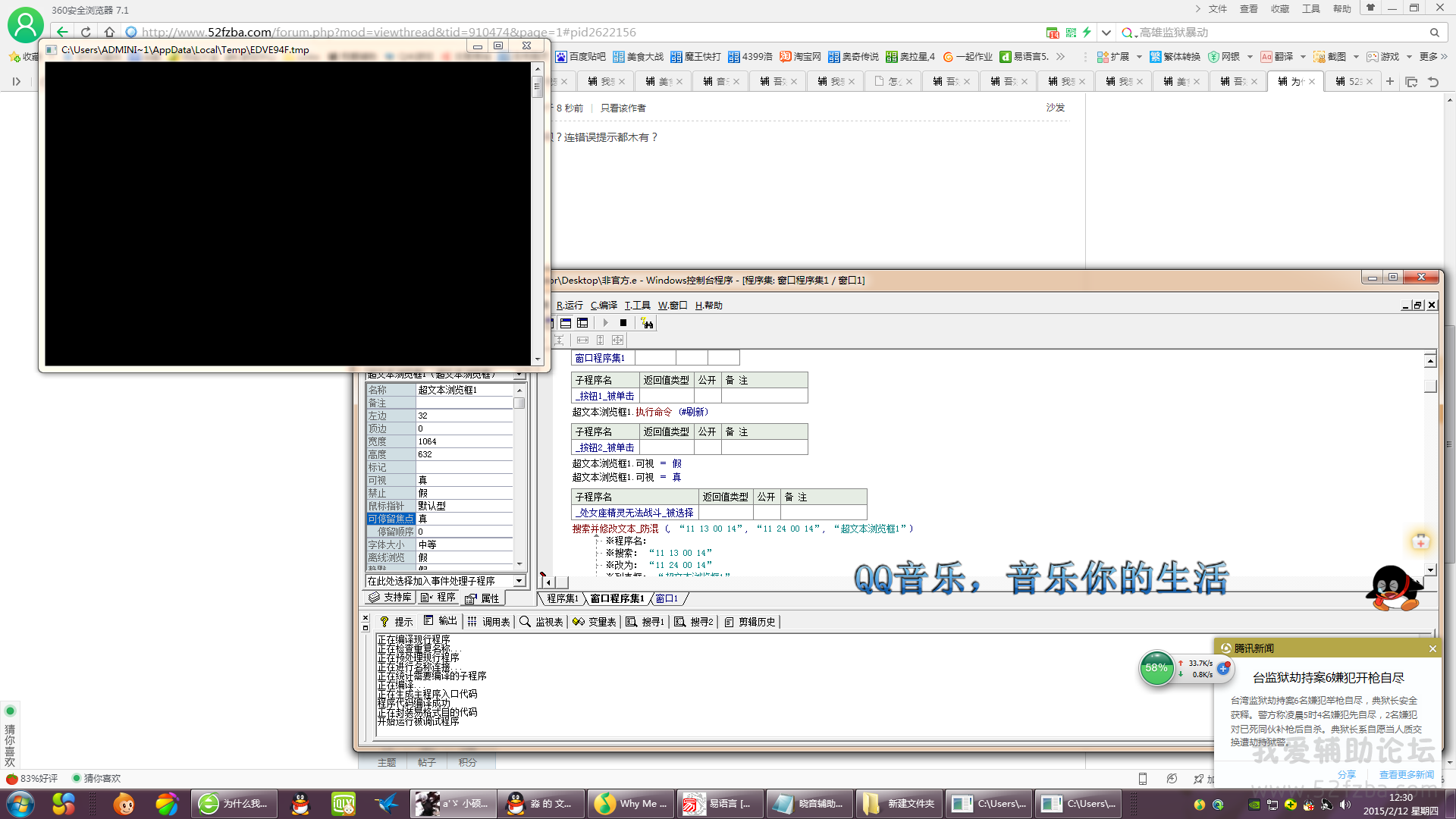
Task: Expand the 扩展 extensions dropdown arrow
Action: [x=1139, y=57]
